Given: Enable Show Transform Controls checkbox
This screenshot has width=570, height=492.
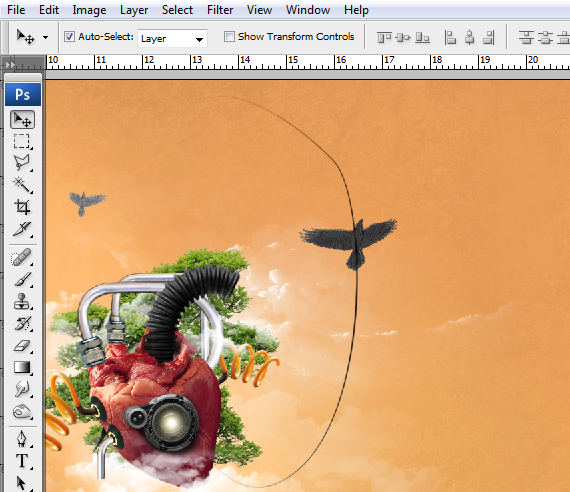Looking at the screenshot, I should 229,37.
